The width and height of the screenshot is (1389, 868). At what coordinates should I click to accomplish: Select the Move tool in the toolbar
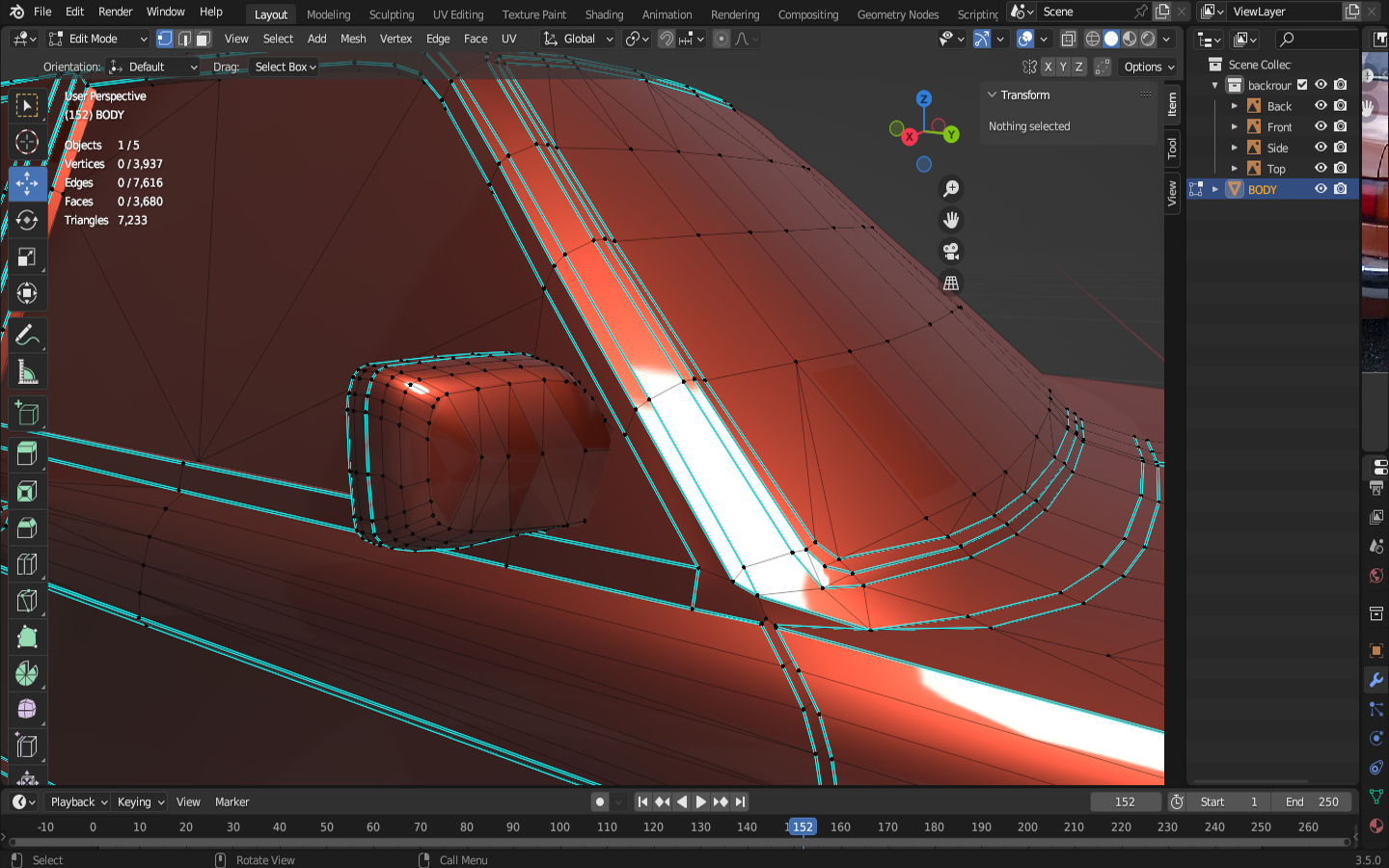(x=27, y=182)
